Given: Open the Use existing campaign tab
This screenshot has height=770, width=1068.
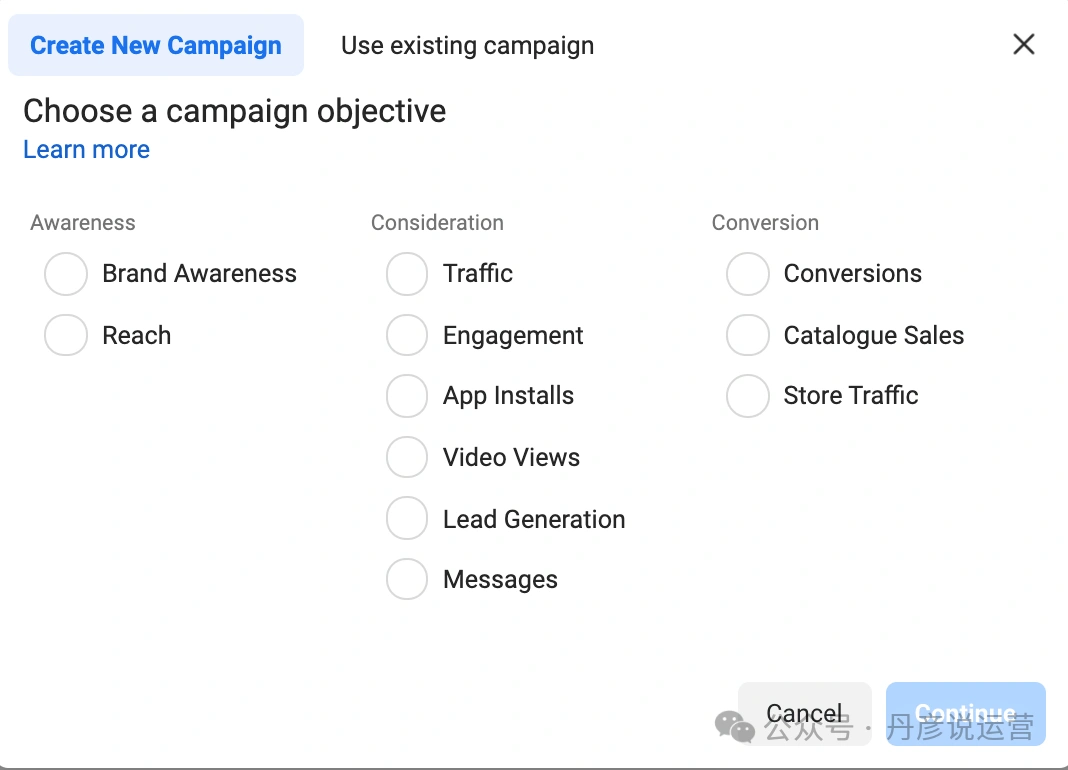Looking at the screenshot, I should (x=467, y=46).
